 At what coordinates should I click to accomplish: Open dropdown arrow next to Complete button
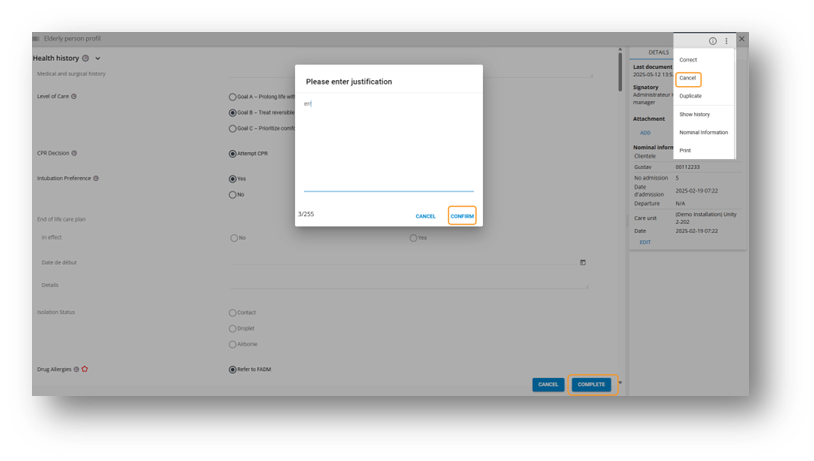pos(619,383)
